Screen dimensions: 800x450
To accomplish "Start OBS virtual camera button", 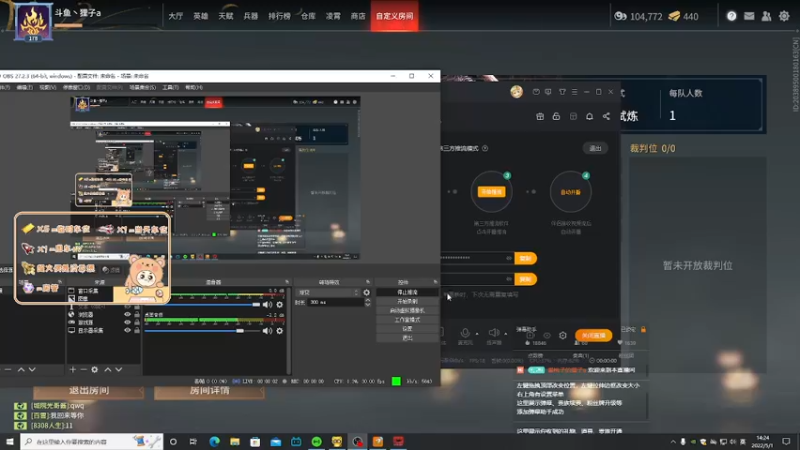I will pyautogui.click(x=407, y=311).
